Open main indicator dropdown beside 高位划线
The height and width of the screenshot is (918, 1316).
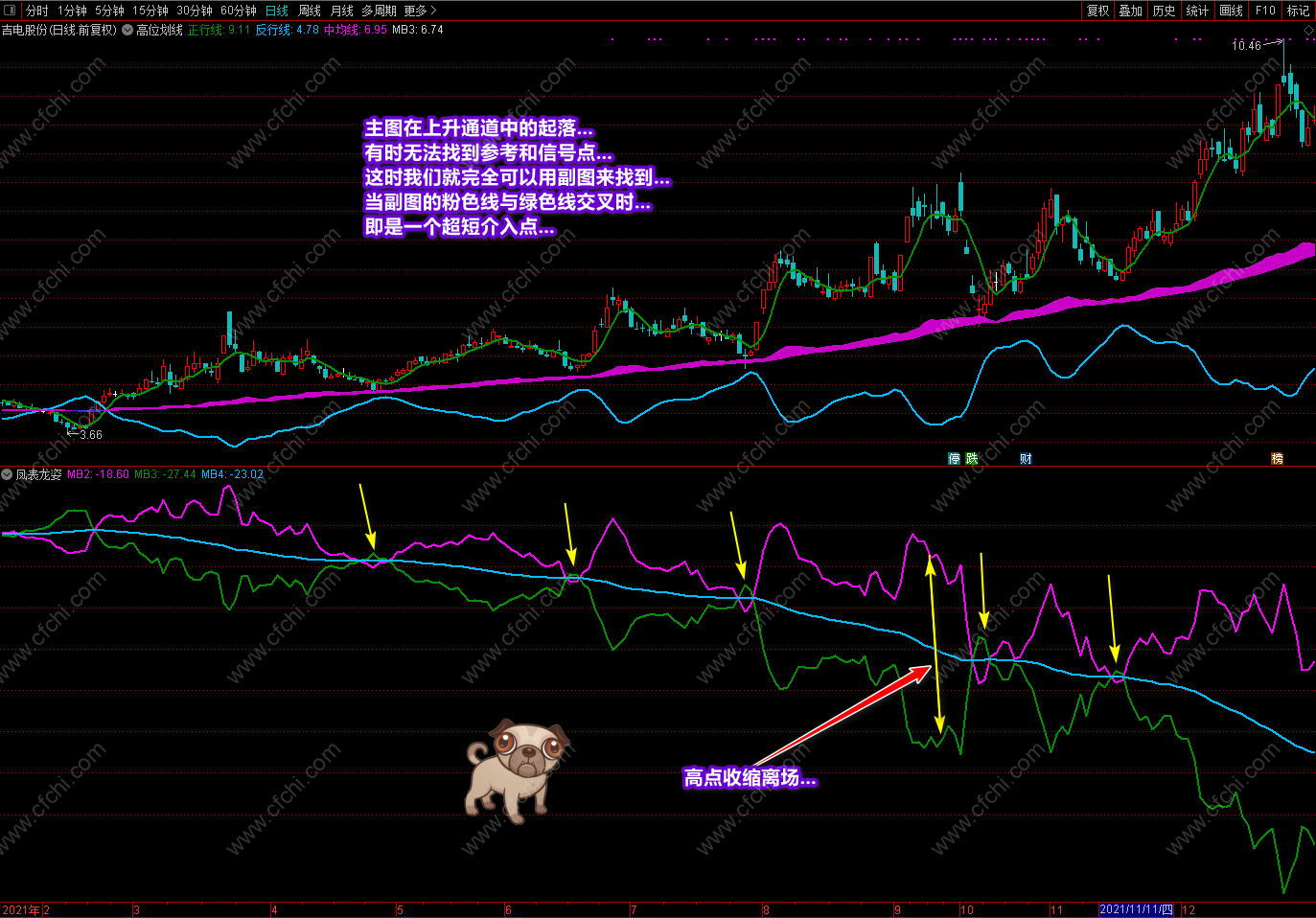pos(127,30)
